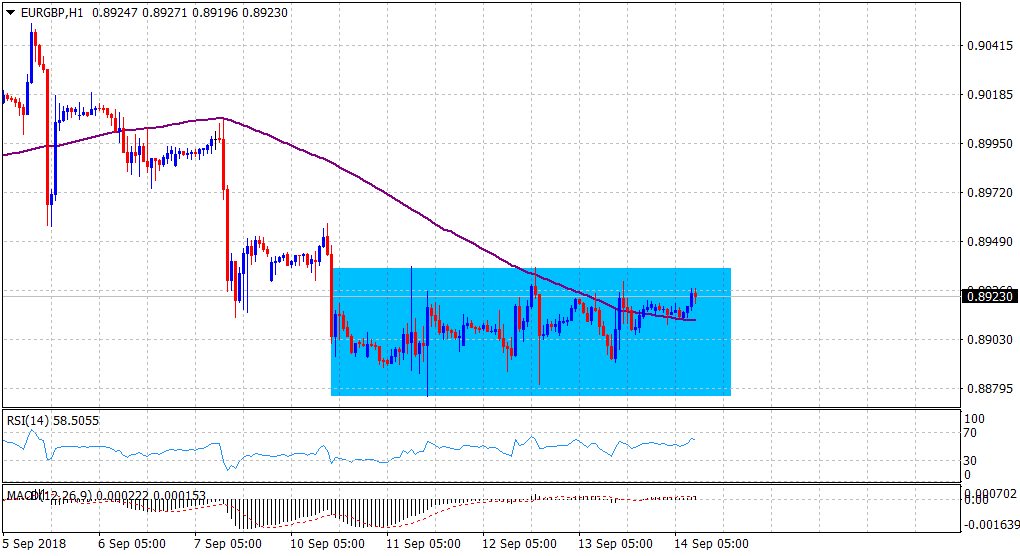1020x556 pixels.
Task: Open the chart menu triangle beside EURGBP,H1
Action: [x=11, y=13]
